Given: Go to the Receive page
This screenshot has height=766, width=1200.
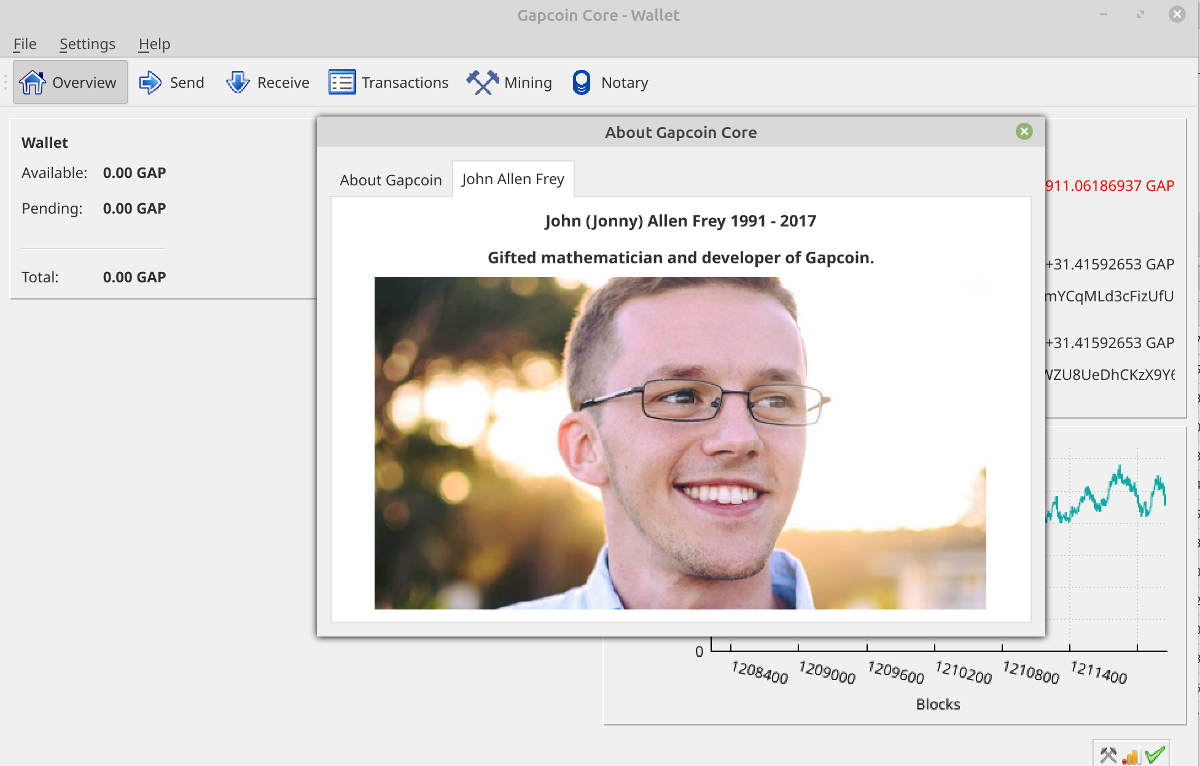Looking at the screenshot, I should click(x=268, y=82).
